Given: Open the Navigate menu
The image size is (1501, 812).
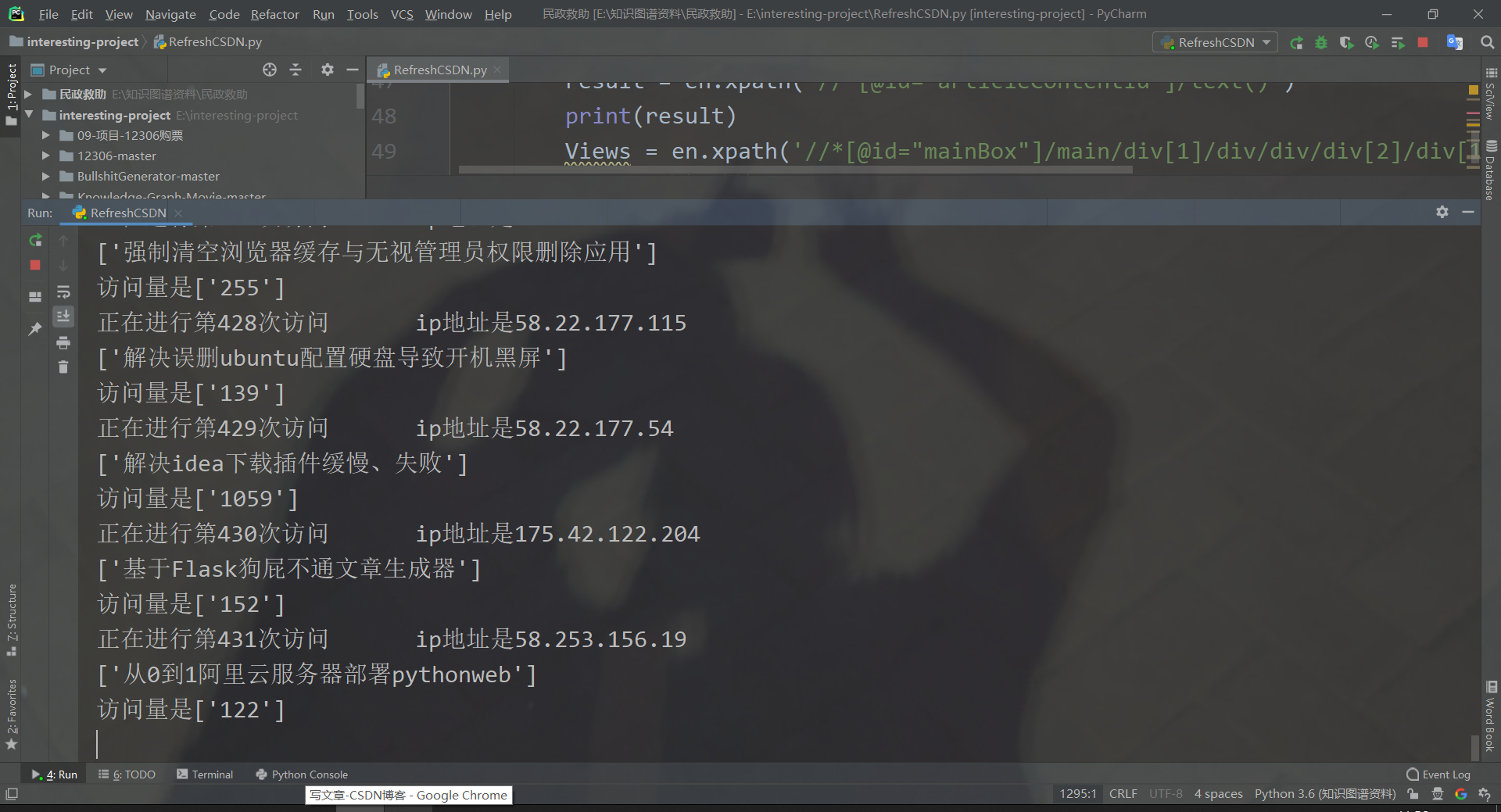Looking at the screenshot, I should [x=170, y=14].
